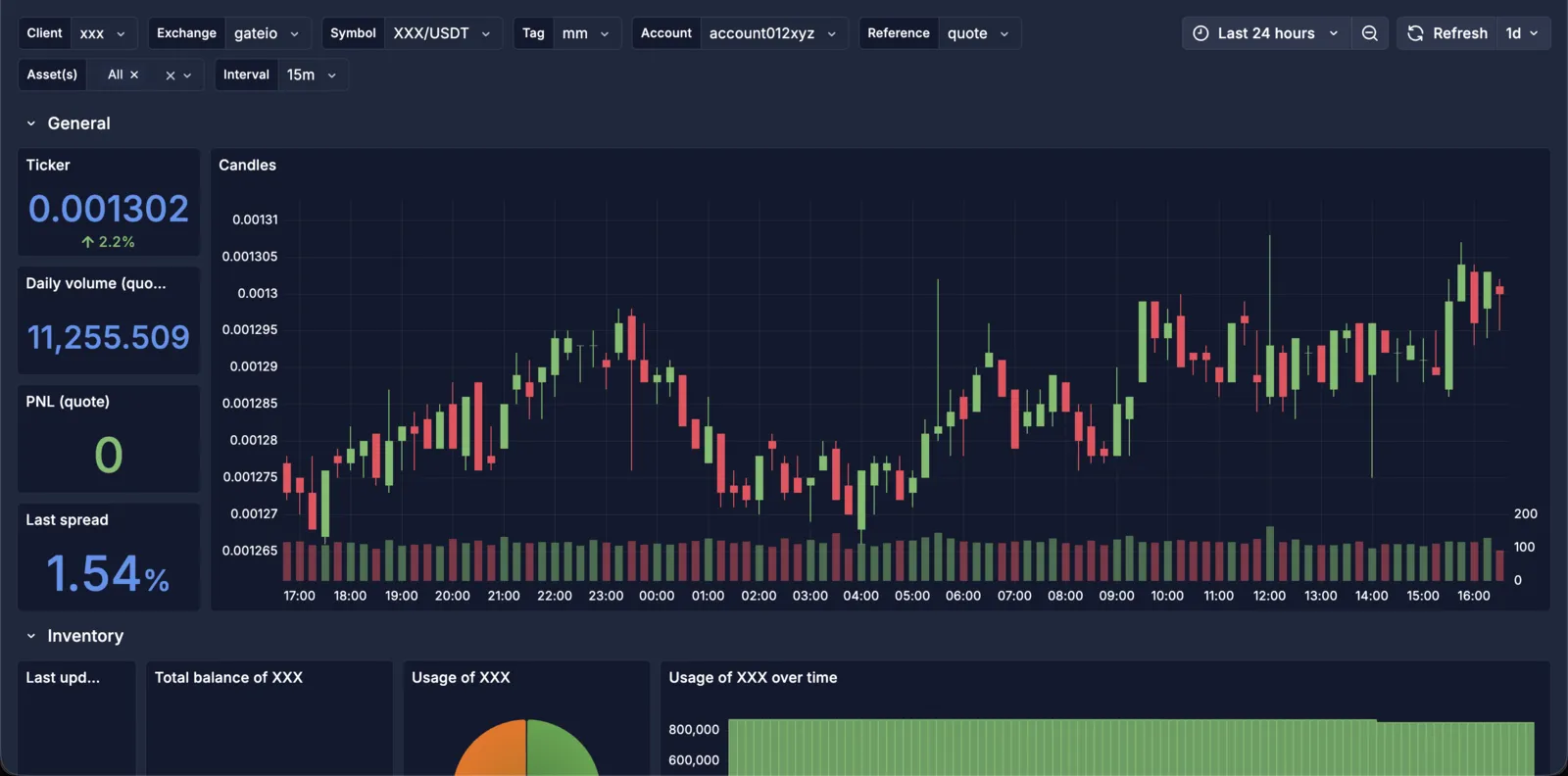
Task: Click the Inventory section heading
Action: [x=85, y=636]
